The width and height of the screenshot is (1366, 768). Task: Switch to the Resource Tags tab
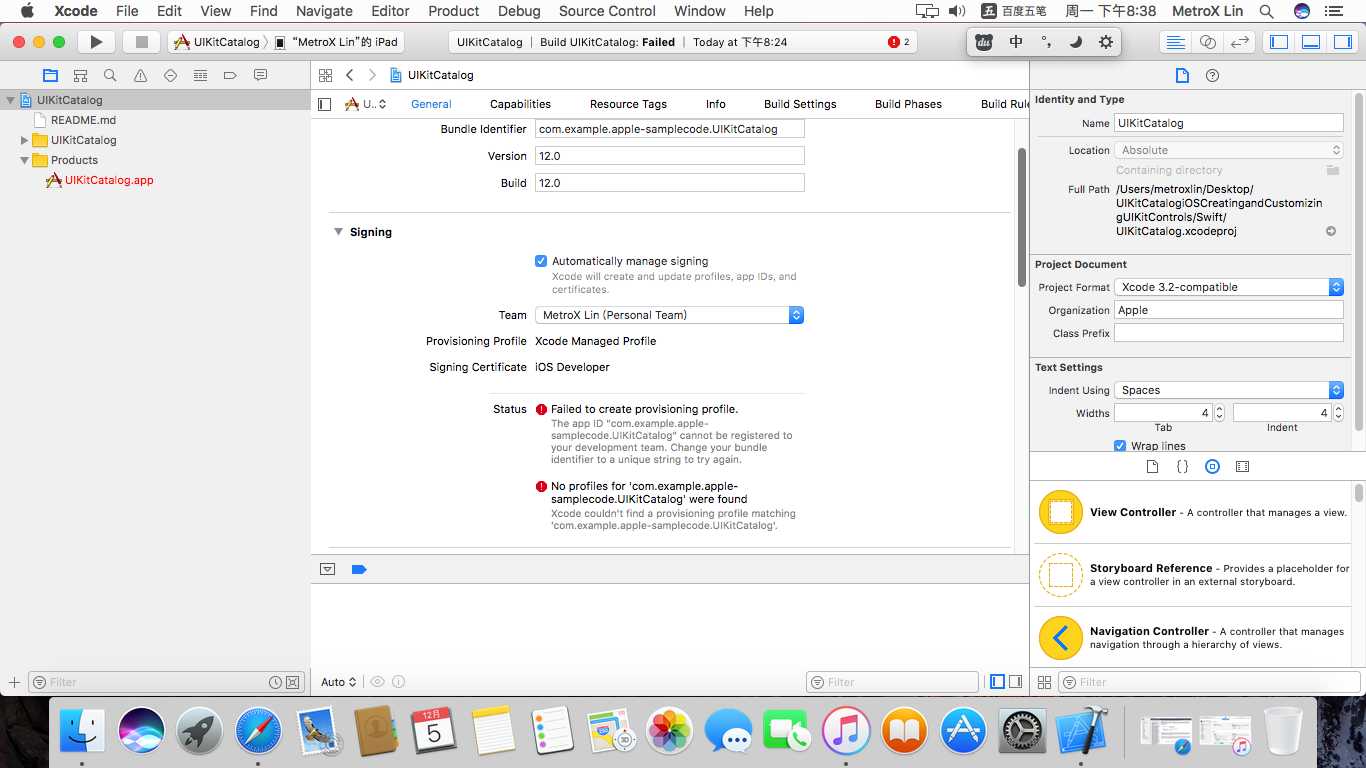coord(628,104)
